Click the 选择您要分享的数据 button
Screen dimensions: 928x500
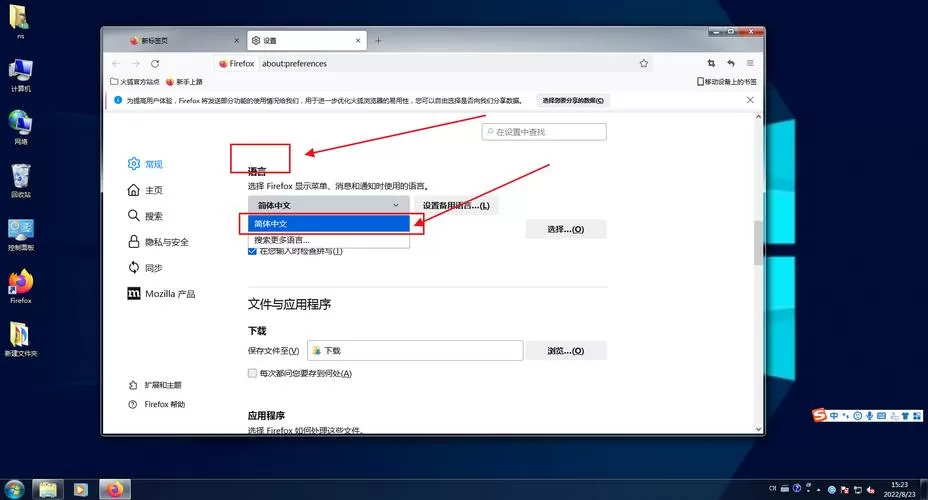(x=573, y=101)
